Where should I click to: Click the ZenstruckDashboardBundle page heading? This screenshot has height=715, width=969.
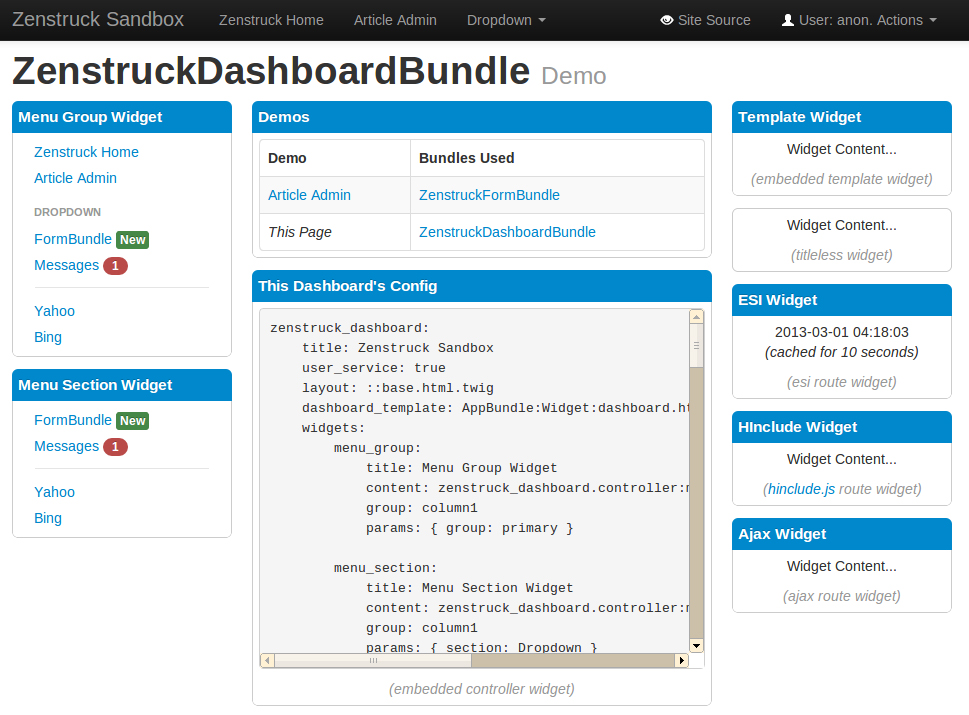pos(271,71)
